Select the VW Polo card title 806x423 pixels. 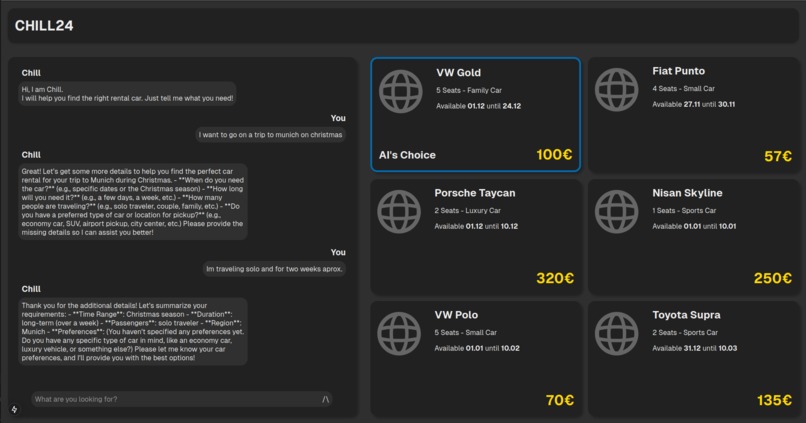[x=456, y=315]
